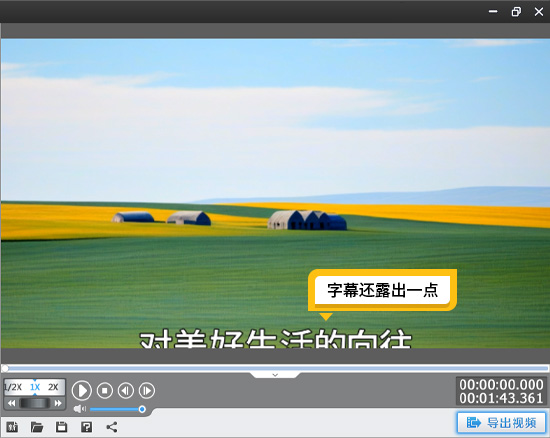Share the video using the share icon
This screenshot has width=550, height=438.
tap(112, 427)
